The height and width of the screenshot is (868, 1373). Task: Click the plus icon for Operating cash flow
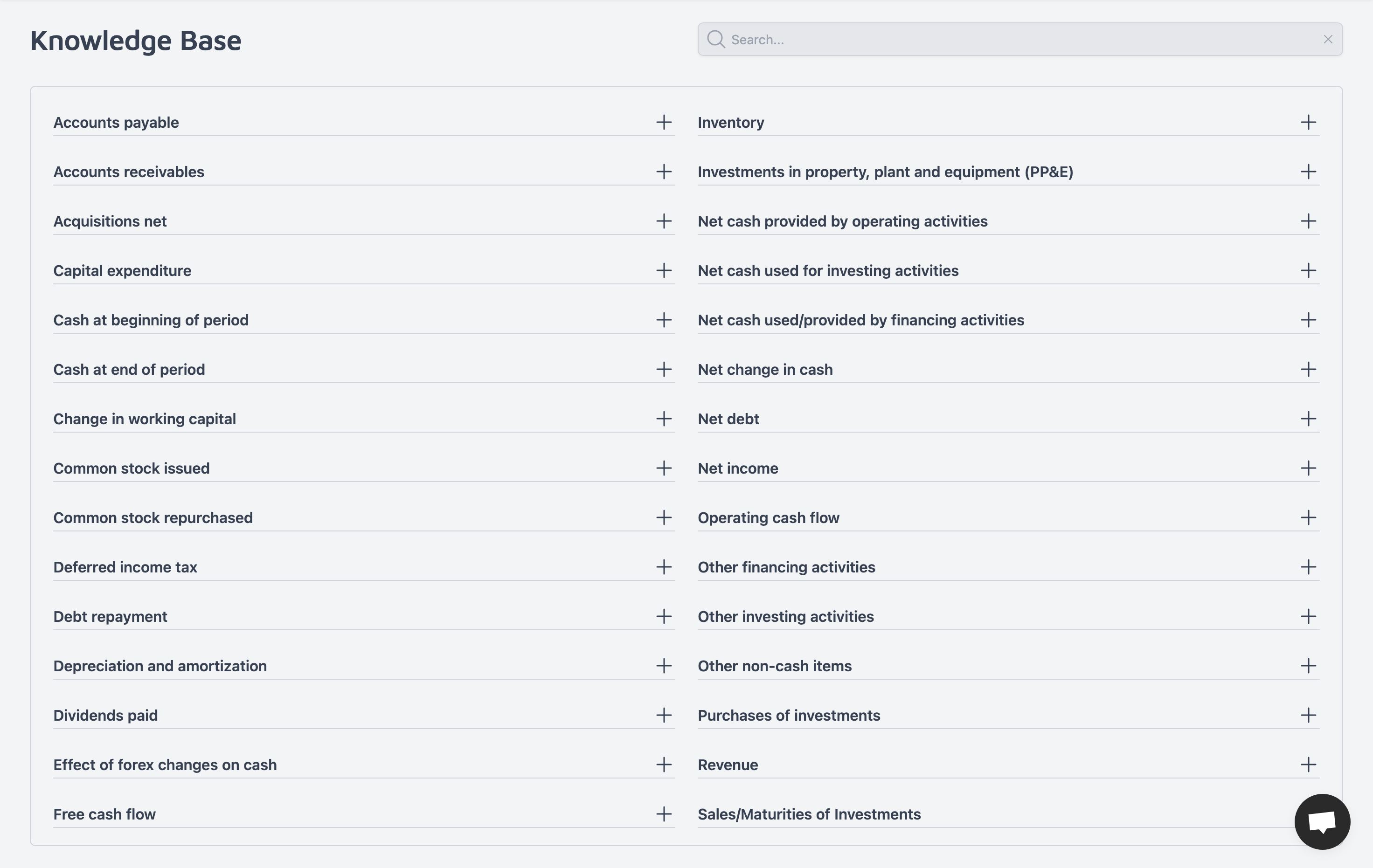coord(1309,517)
